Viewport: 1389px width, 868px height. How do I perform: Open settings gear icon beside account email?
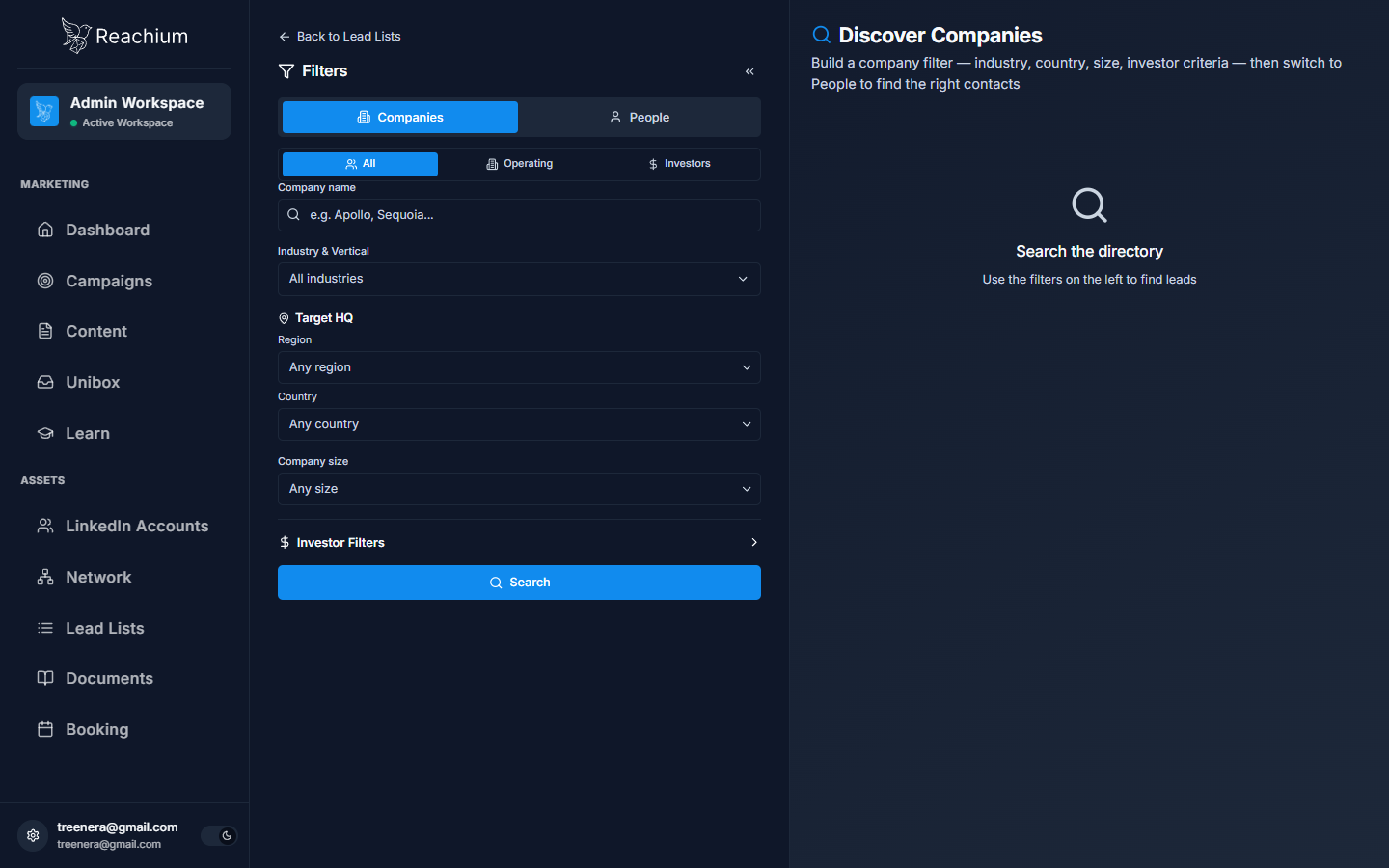coord(33,835)
